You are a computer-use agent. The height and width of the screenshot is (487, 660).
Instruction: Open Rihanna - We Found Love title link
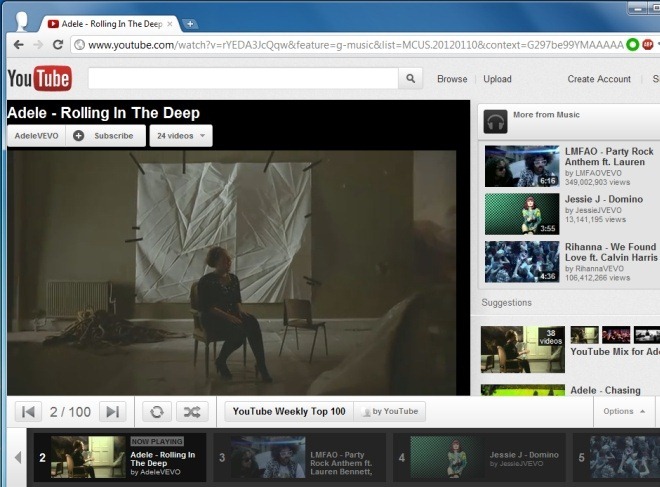click(x=611, y=252)
